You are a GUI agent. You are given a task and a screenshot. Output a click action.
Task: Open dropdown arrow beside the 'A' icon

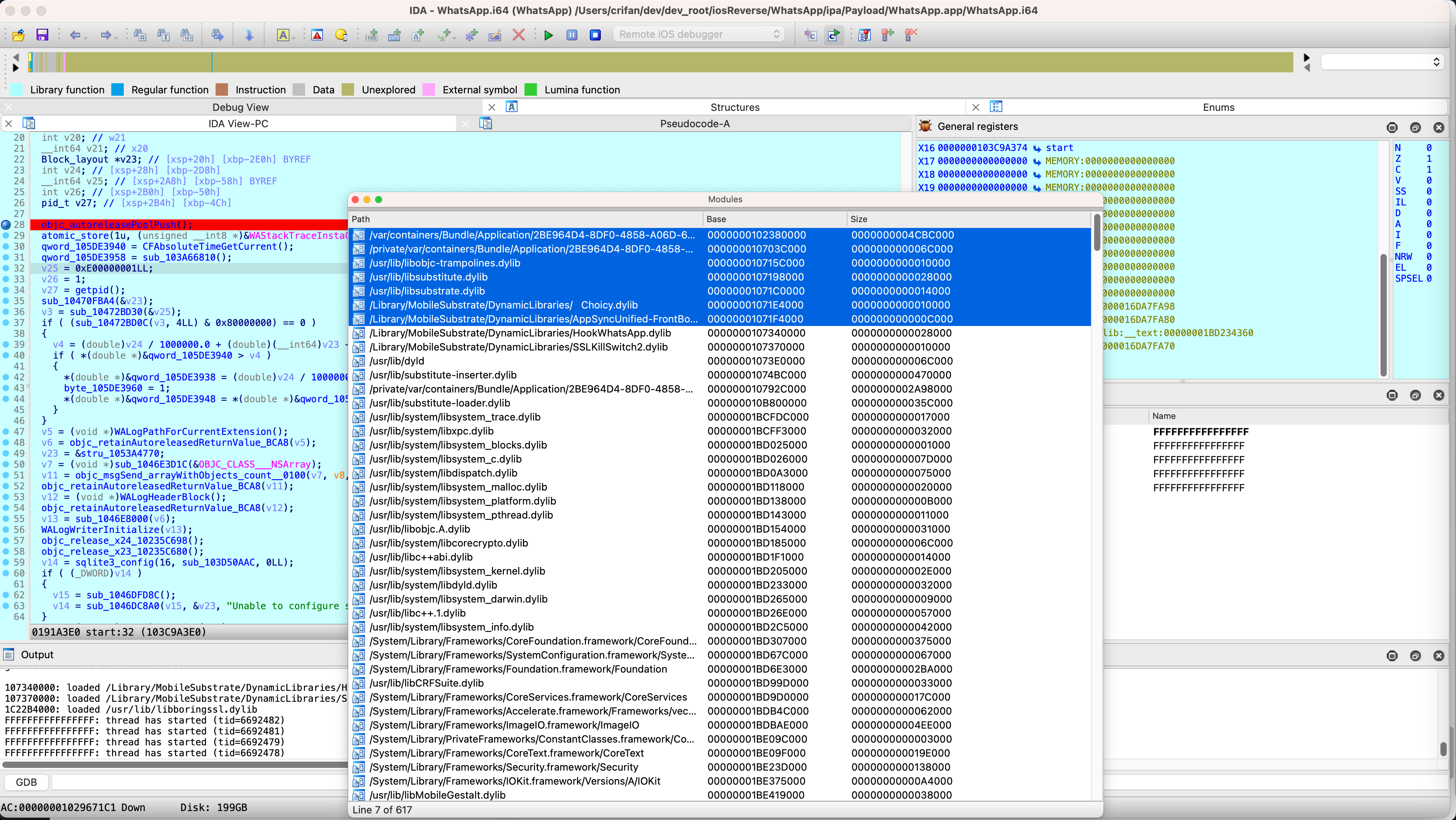pyautogui.click(x=293, y=37)
